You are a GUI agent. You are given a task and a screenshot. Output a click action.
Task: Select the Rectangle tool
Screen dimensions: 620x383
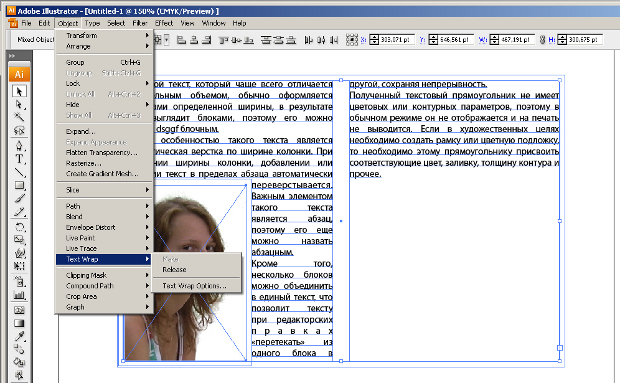[19, 185]
